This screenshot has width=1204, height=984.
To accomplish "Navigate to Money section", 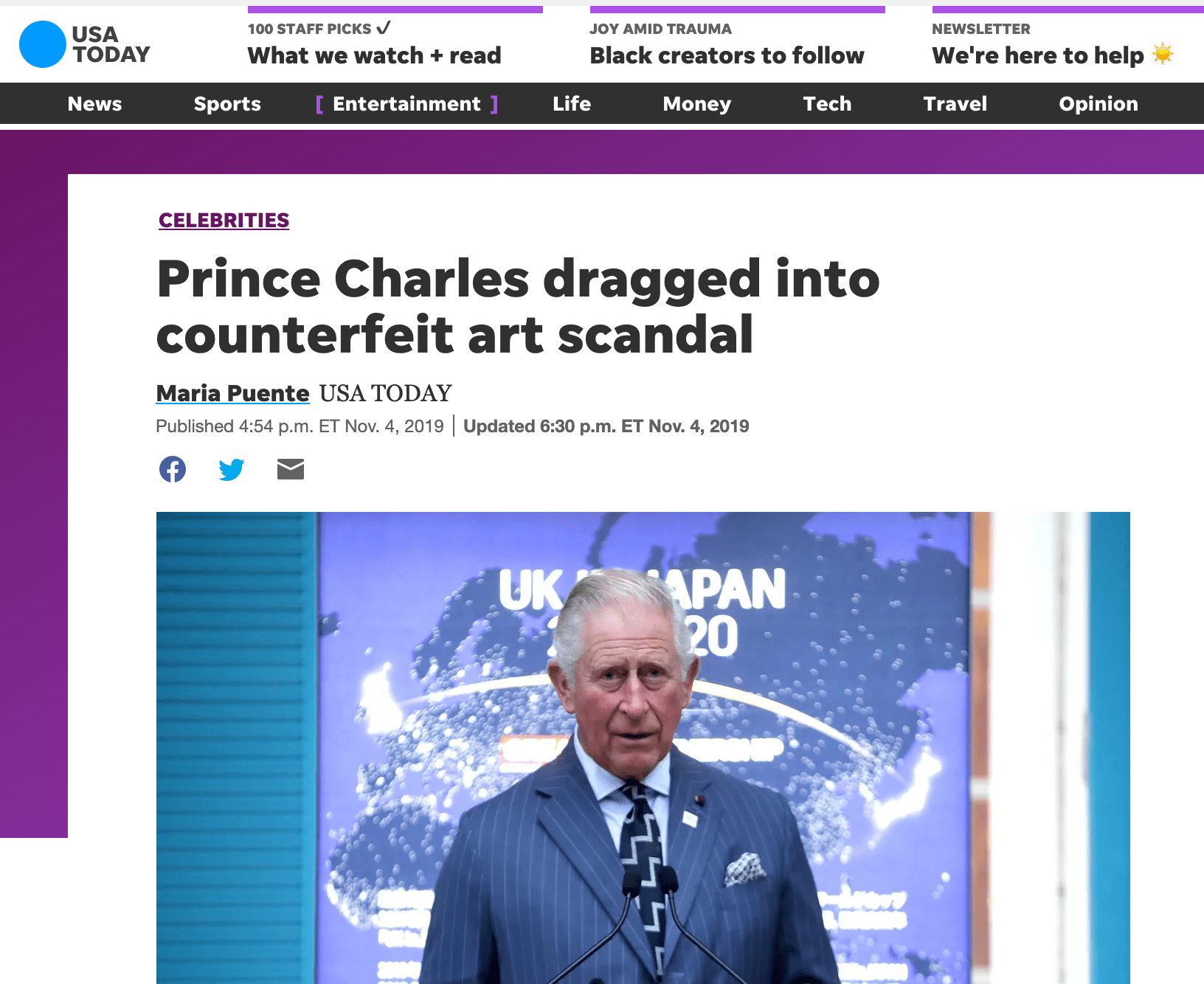I will pos(697,104).
